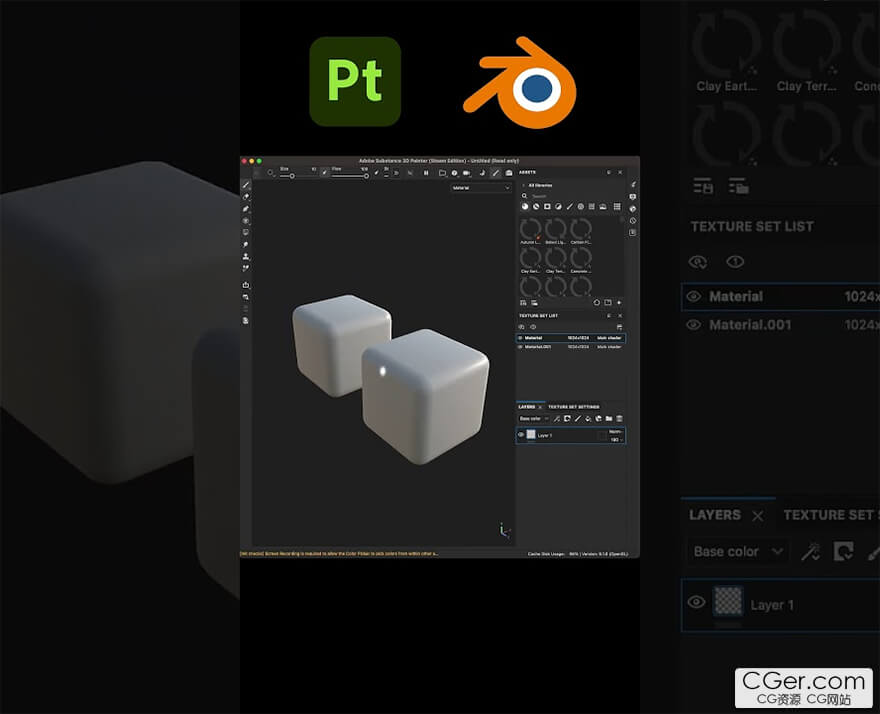Close the LAYERS tab with x

540,408
